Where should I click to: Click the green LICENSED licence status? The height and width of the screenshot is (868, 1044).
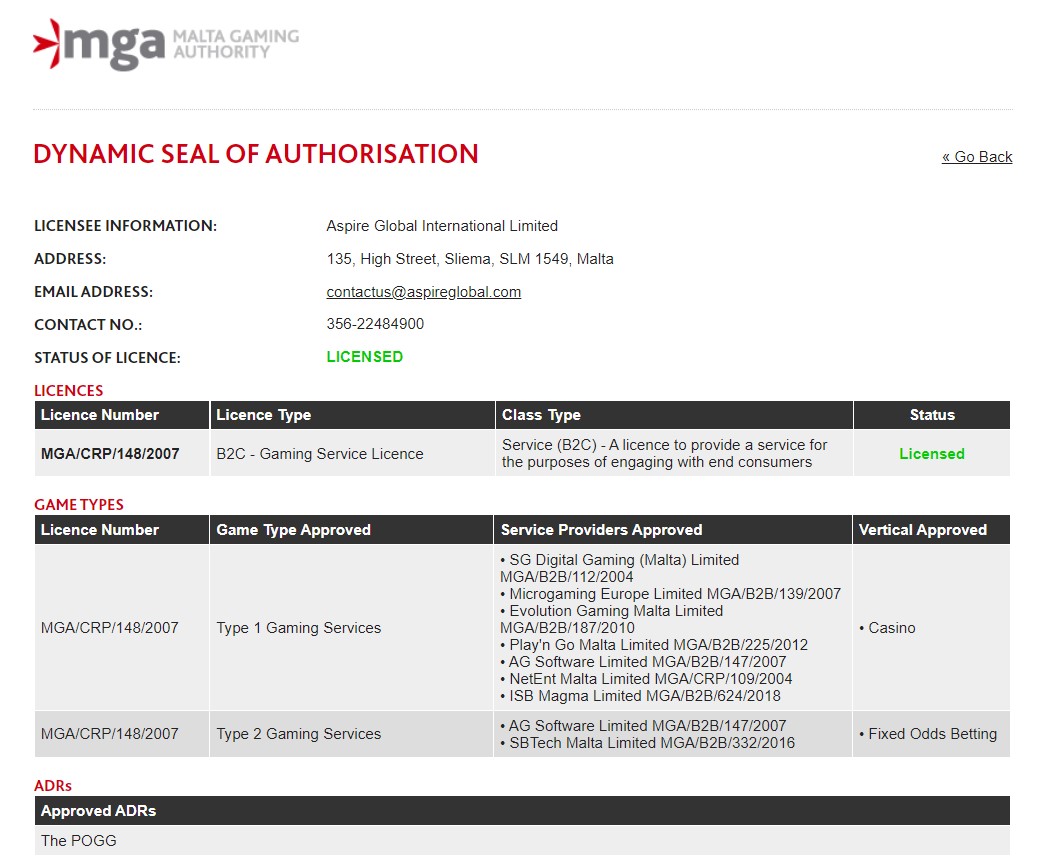364,357
